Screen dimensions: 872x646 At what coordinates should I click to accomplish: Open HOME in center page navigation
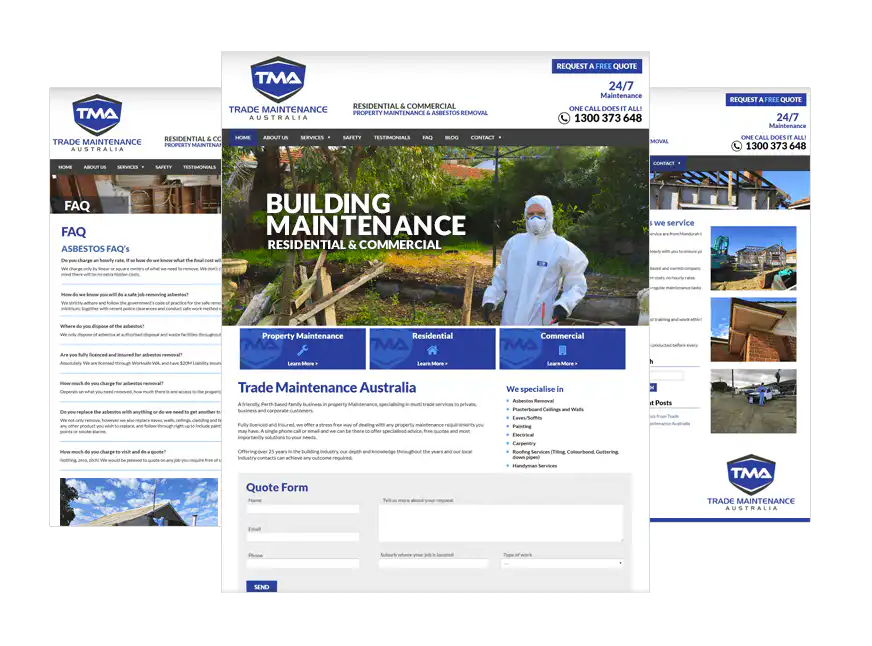pos(243,137)
